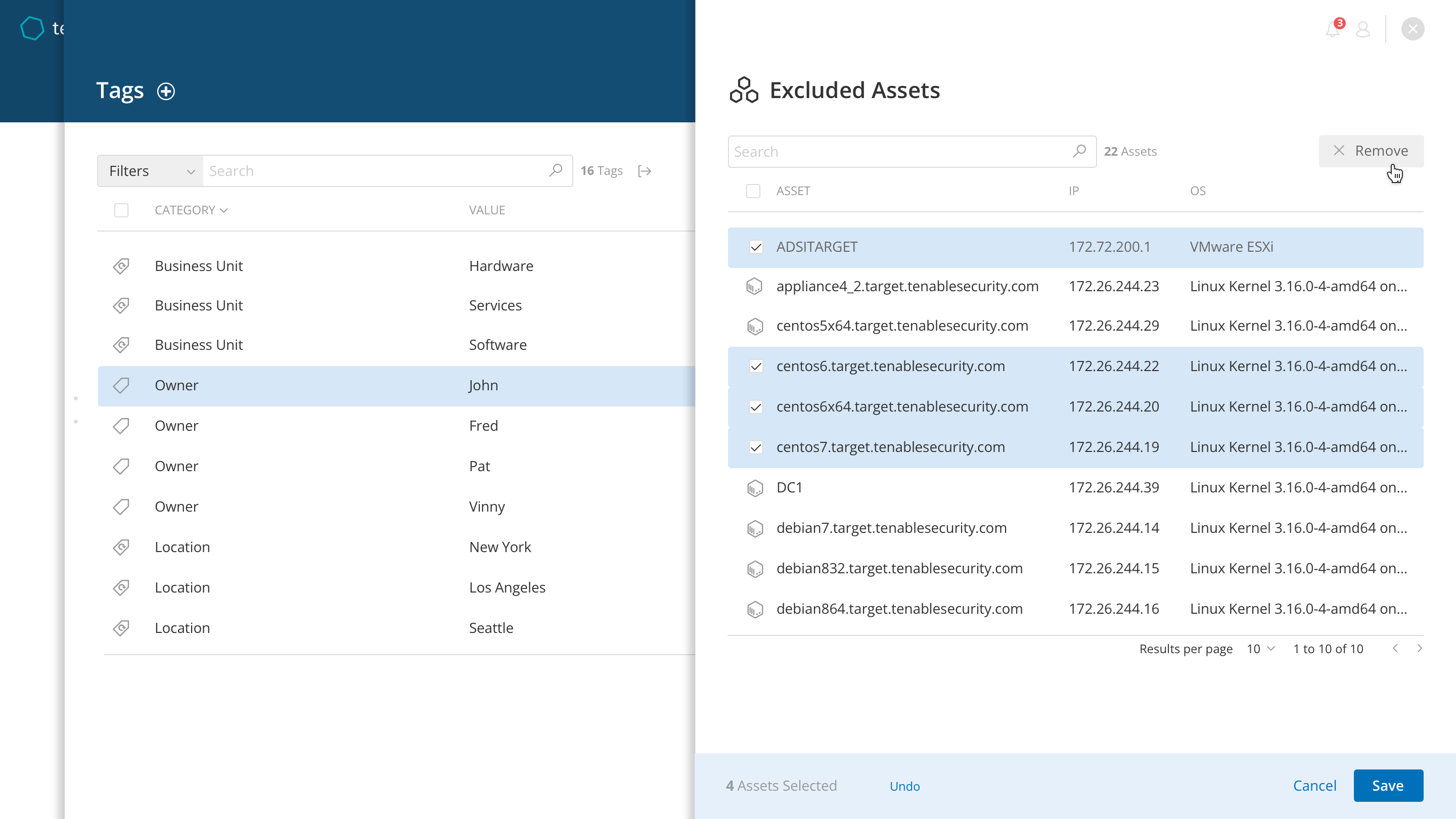The height and width of the screenshot is (819, 1456).
Task: Click the Excluded Assets search field
Action: tap(899, 152)
